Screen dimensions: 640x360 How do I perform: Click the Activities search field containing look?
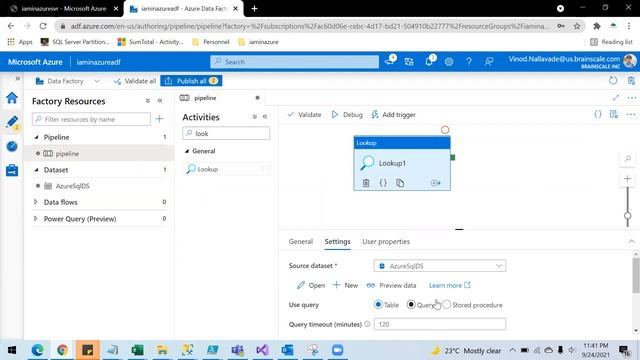[226, 133]
